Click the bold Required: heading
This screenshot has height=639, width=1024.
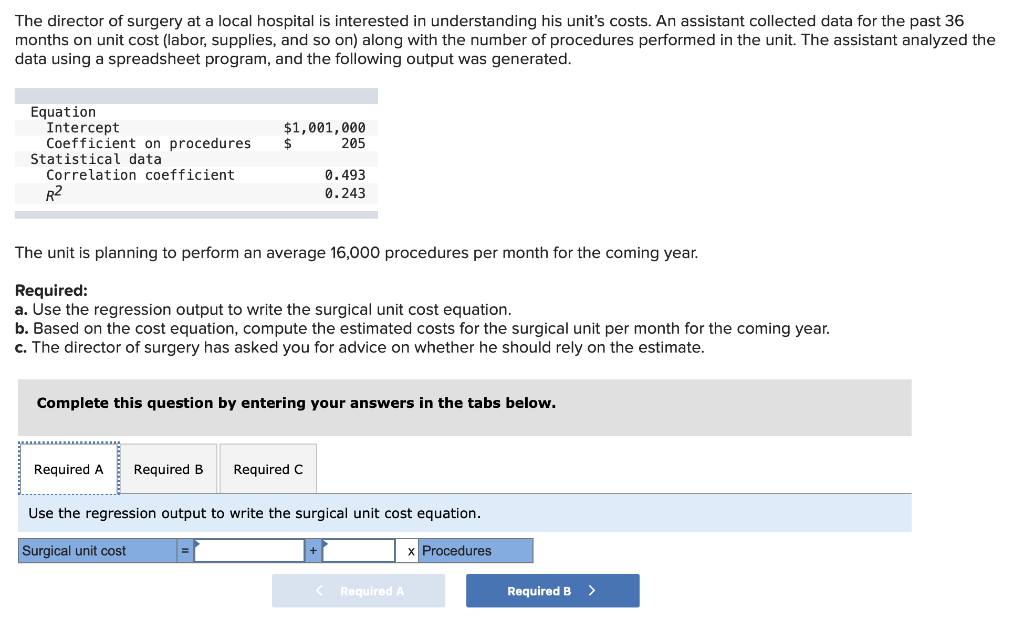coord(51,291)
